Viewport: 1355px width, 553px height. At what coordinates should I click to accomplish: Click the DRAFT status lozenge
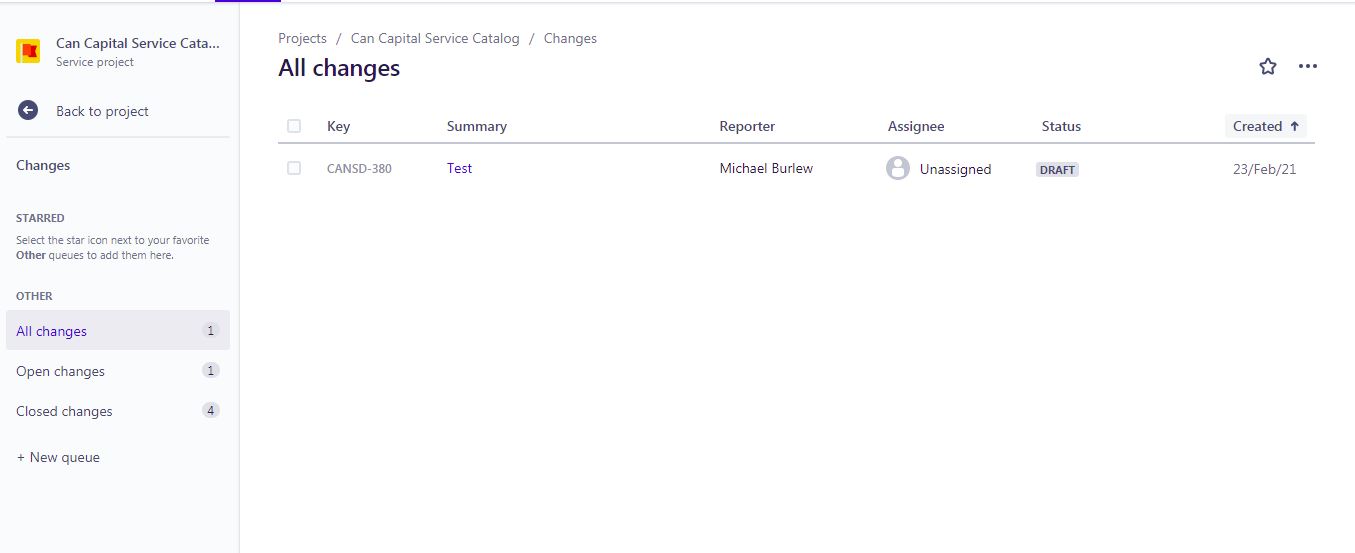(x=1057, y=169)
